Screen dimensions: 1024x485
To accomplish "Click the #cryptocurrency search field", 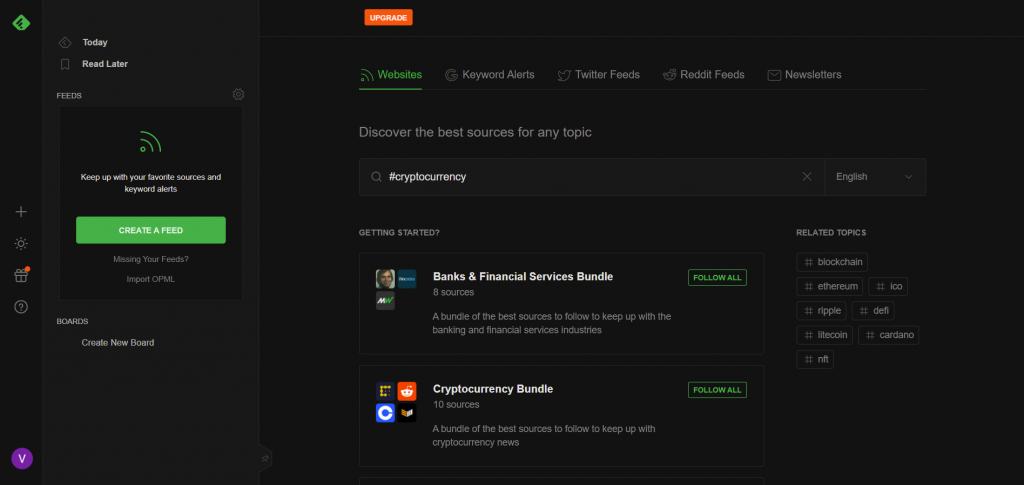I will [592, 177].
